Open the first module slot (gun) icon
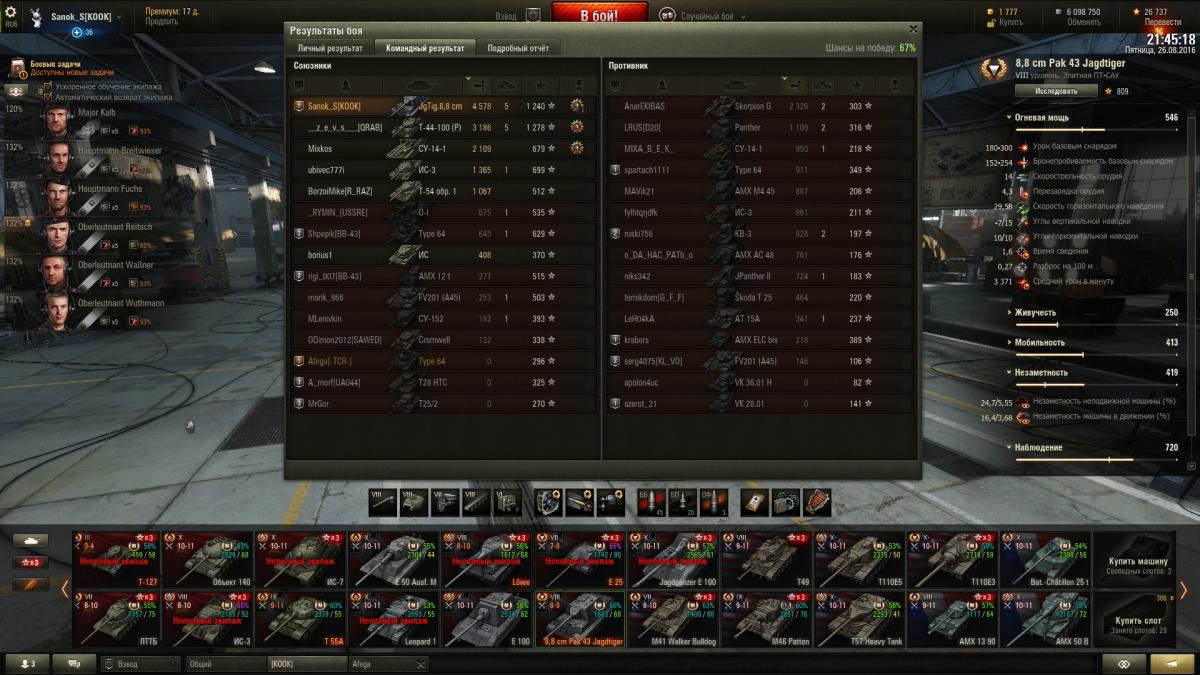This screenshot has height=675, width=1200. click(x=384, y=502)
